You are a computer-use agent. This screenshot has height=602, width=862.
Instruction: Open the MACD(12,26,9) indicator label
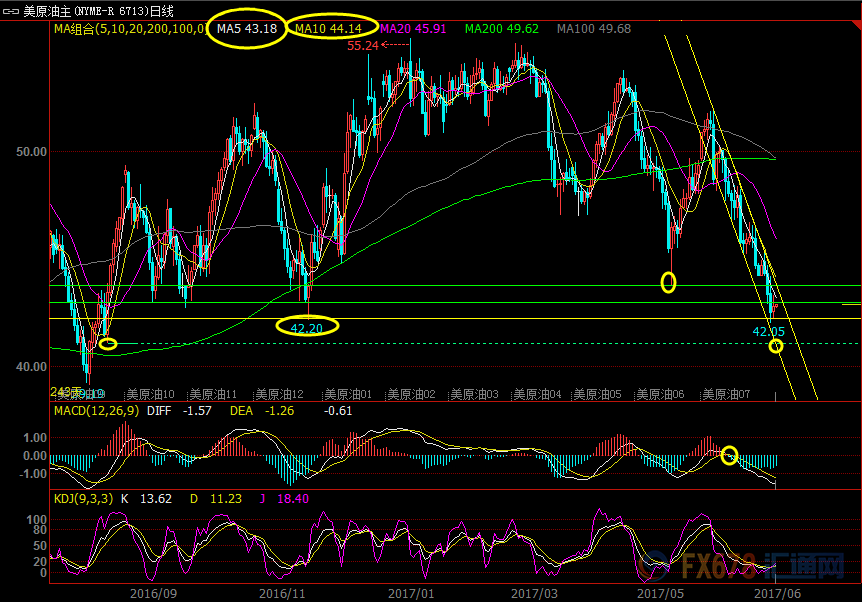coord(96,411)
